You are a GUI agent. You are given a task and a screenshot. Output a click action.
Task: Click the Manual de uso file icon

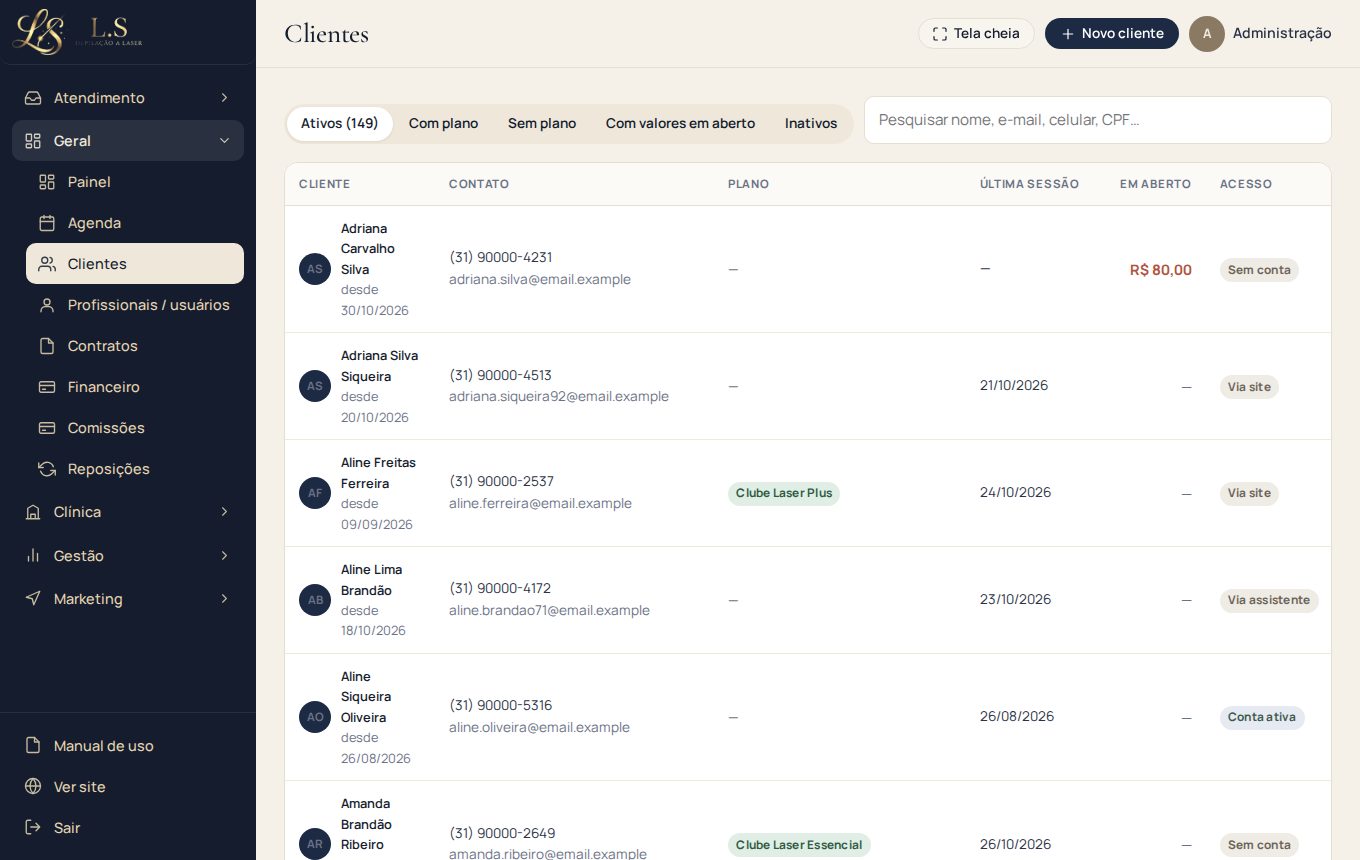pyautogui.click(x=33, y=746)
